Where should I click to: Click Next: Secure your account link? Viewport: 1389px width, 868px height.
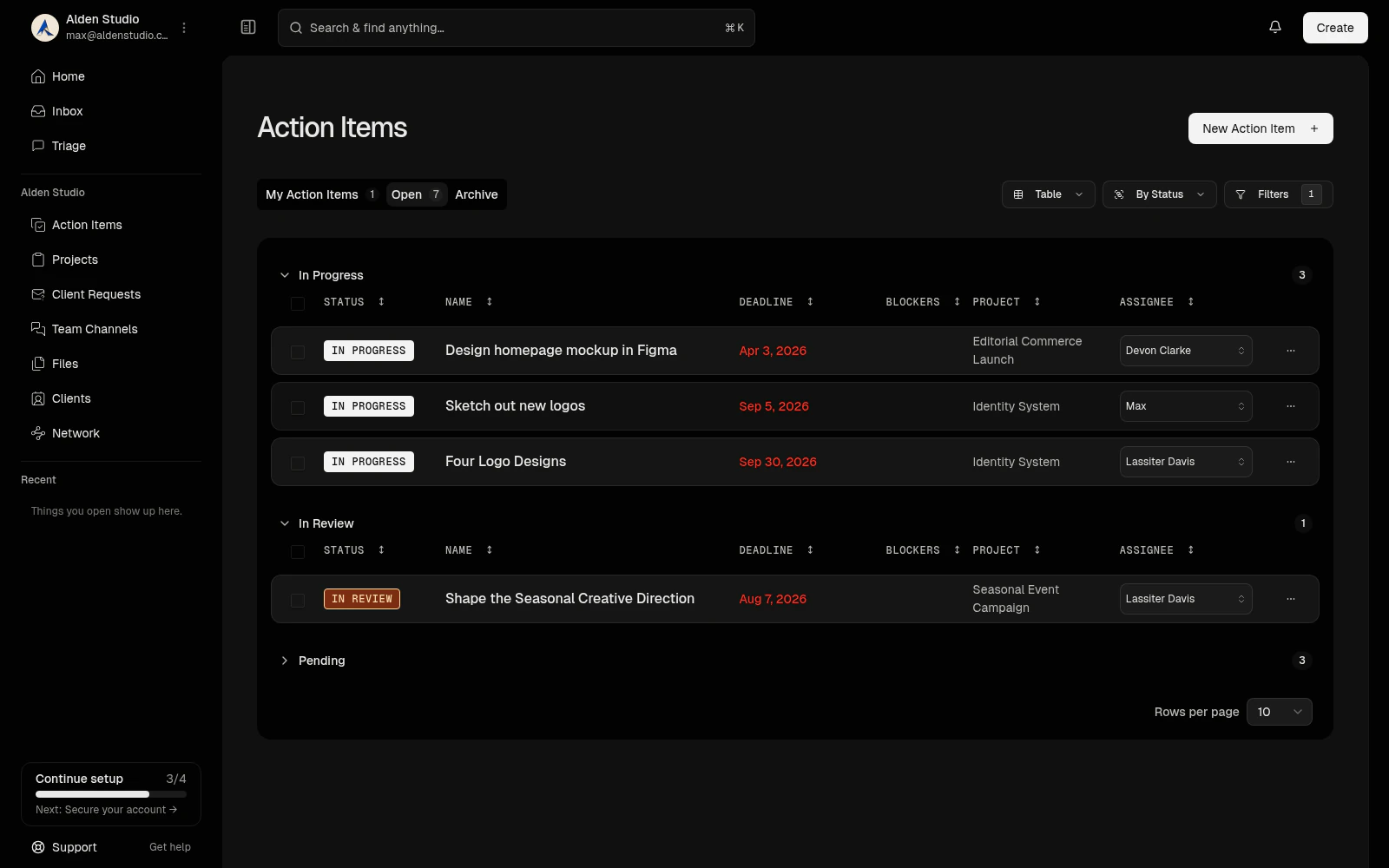106,810
